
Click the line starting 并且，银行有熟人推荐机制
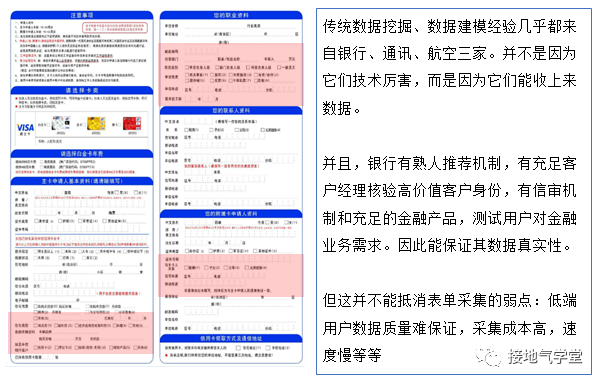point(449,164)
